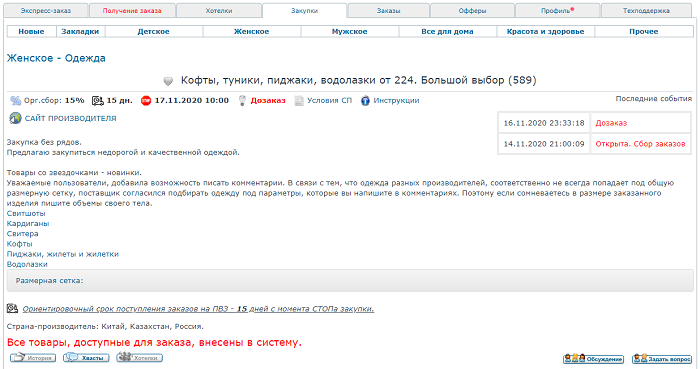Open the Хотелки tab
This screenshot has height=369, width=700.
click(219, 11)
